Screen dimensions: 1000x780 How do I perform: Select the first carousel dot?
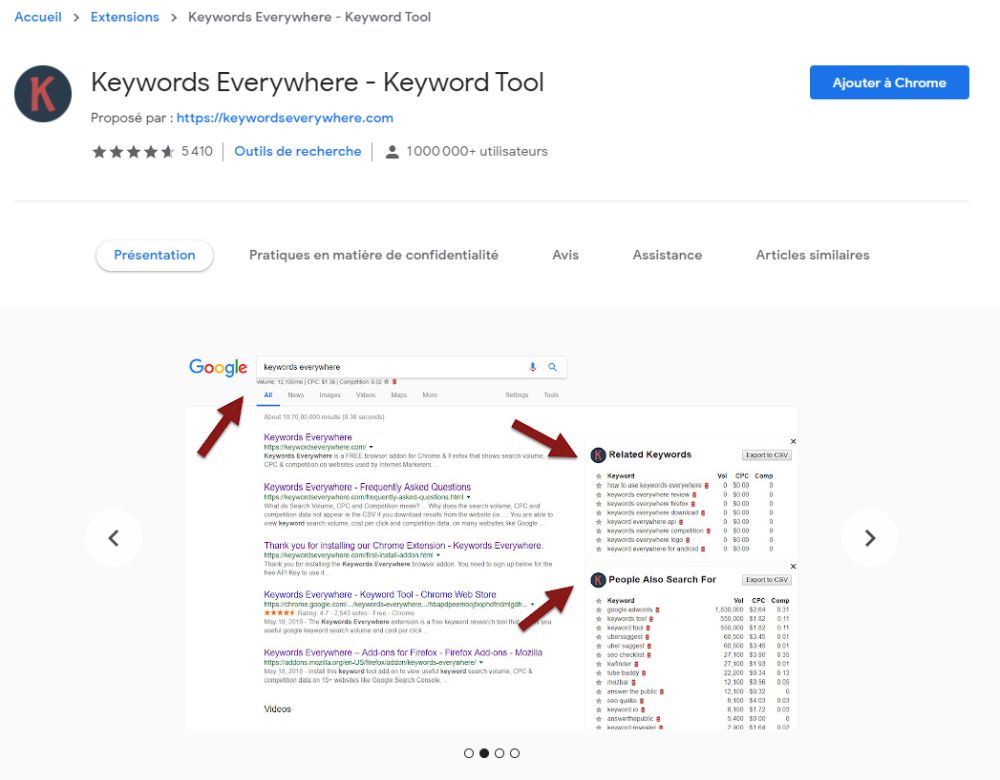click(x=469, y=753)
